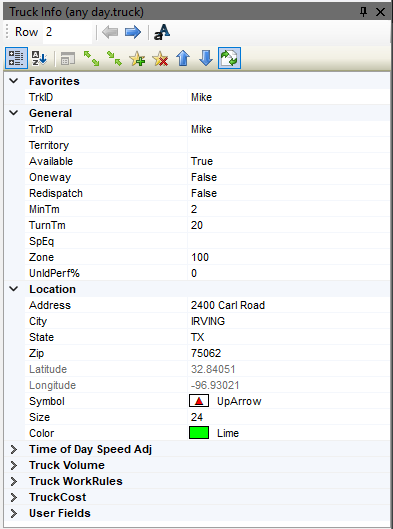
Task: Add the field to Favorites
Action: [x=137, y=59]
